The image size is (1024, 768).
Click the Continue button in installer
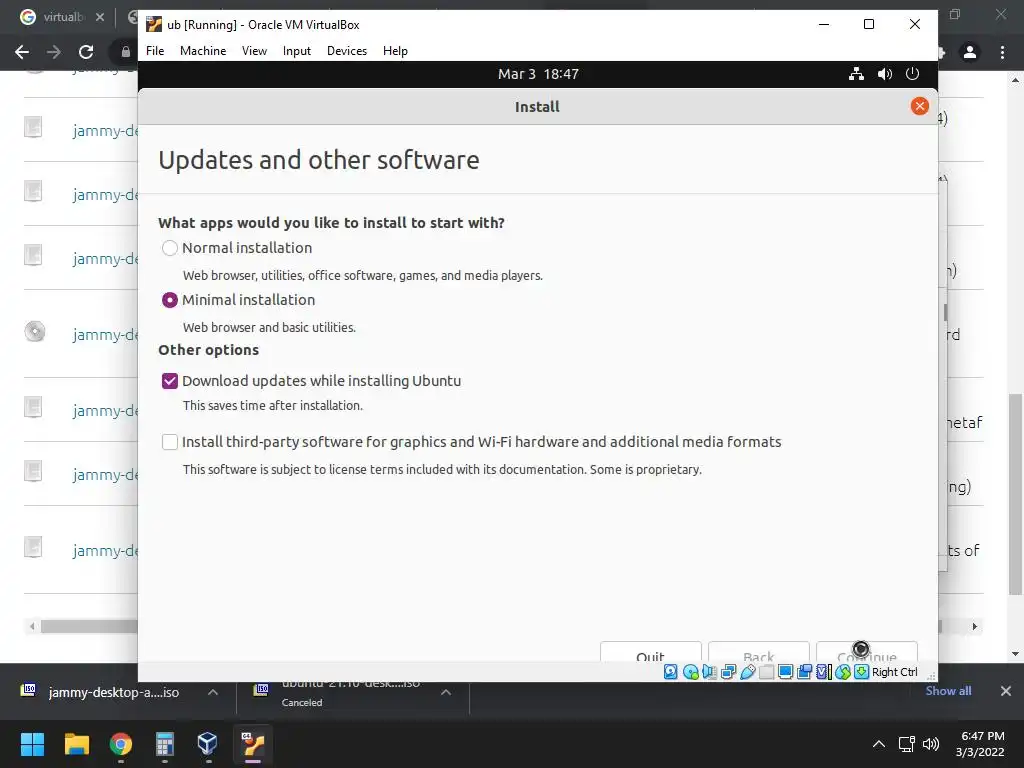(867, 652)
